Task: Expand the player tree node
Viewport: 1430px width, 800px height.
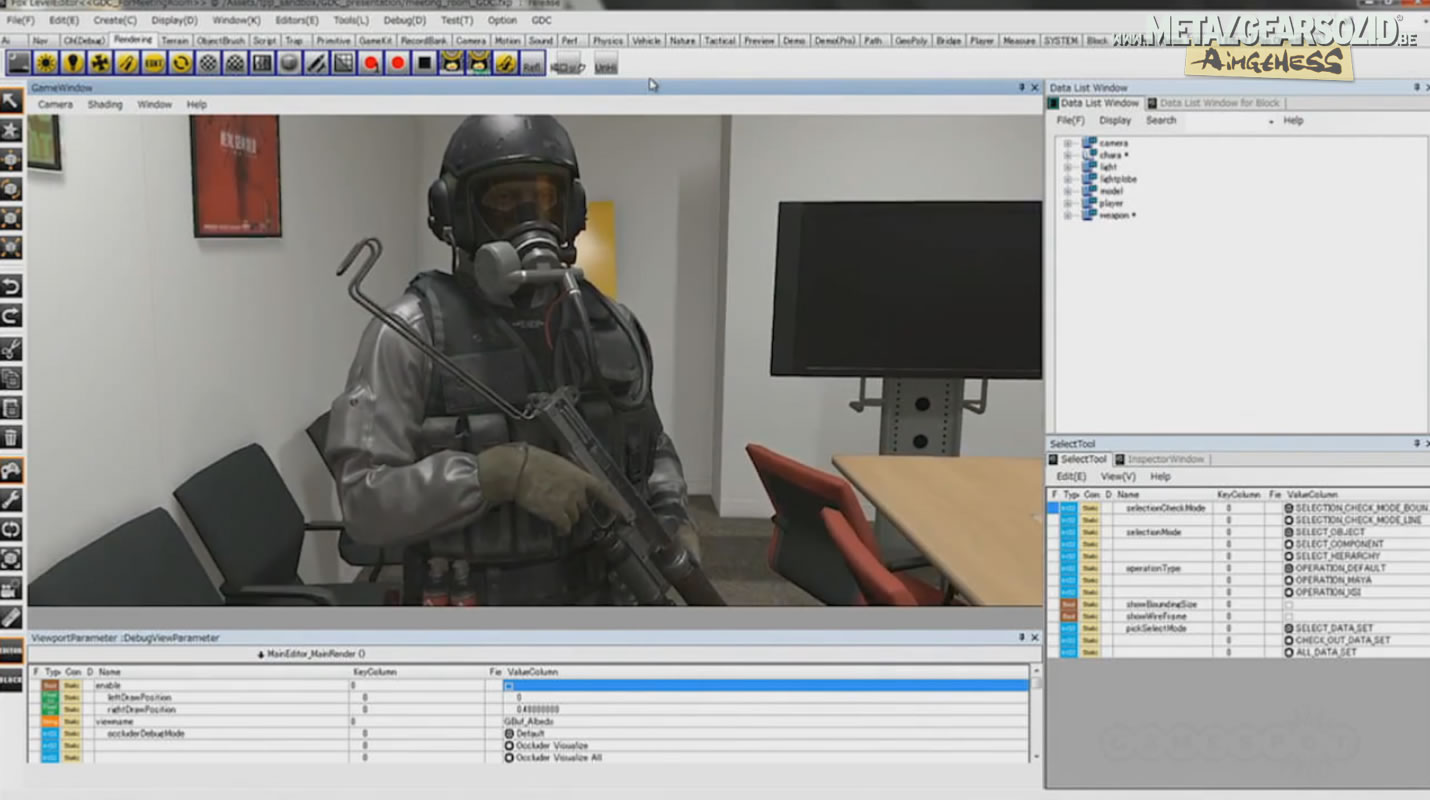Action: click(x=1067, y=203)
